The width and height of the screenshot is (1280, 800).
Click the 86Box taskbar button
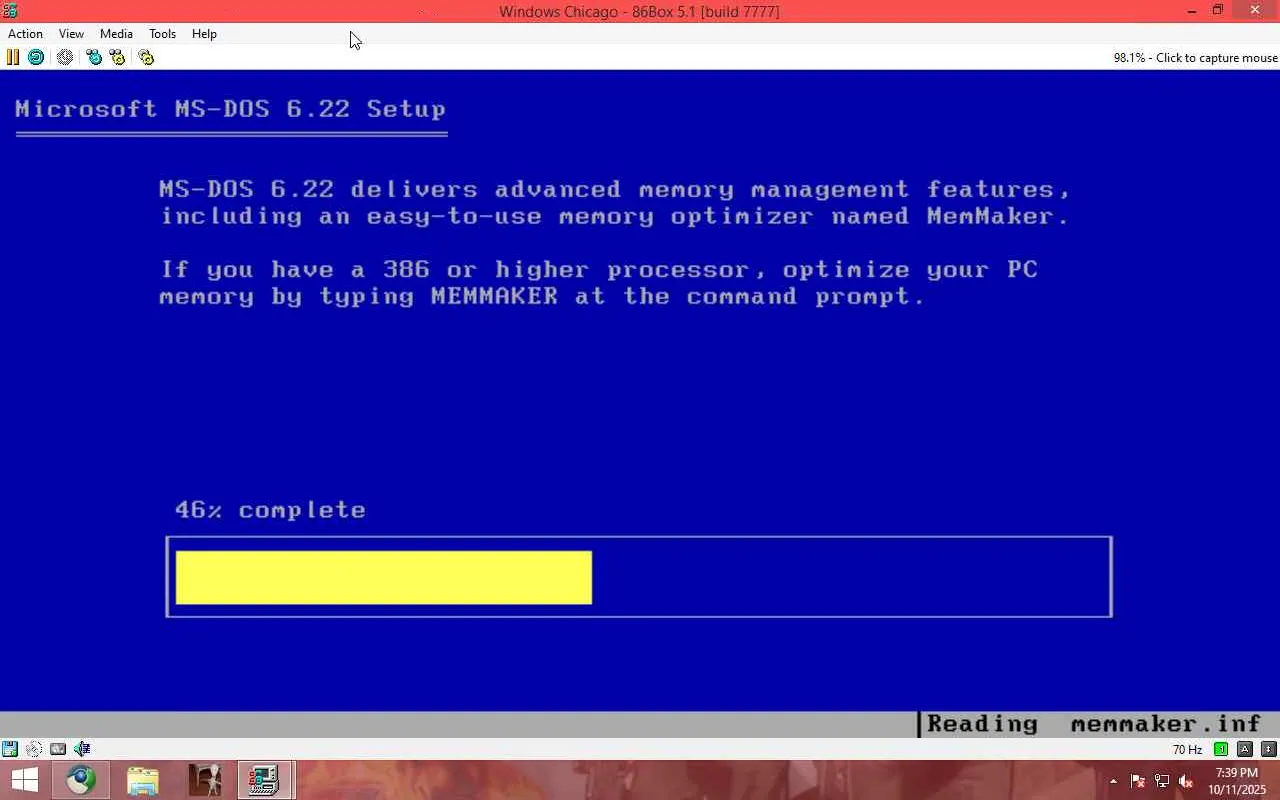[x=264, y=780]
